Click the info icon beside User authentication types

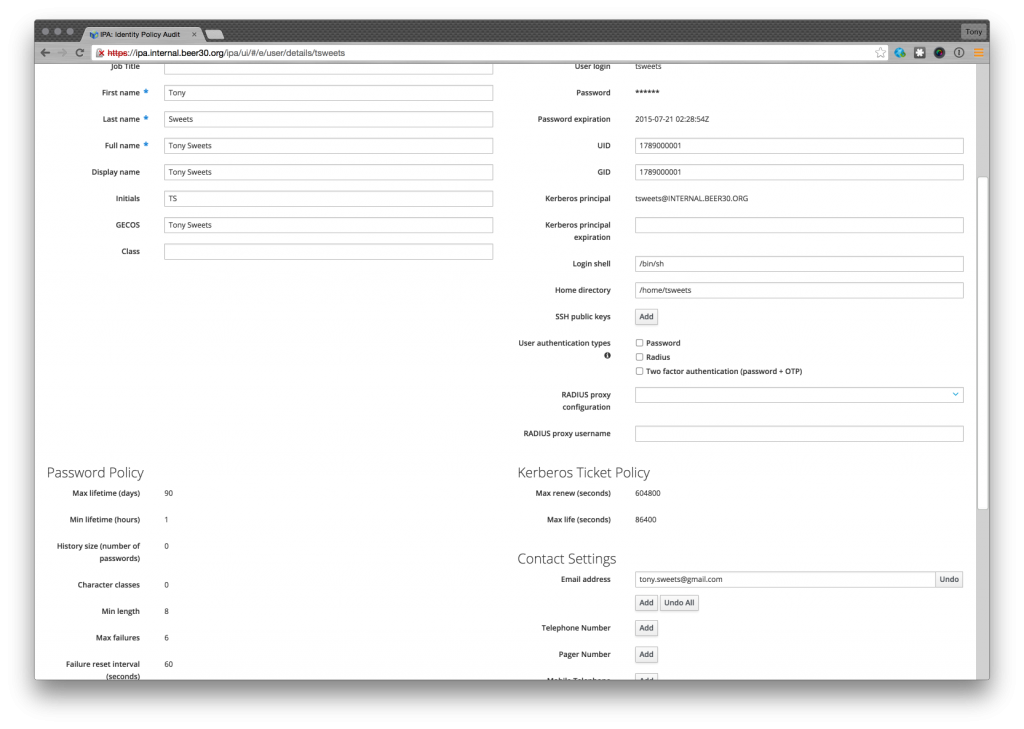pyautogui.click(x=609, y=354)
